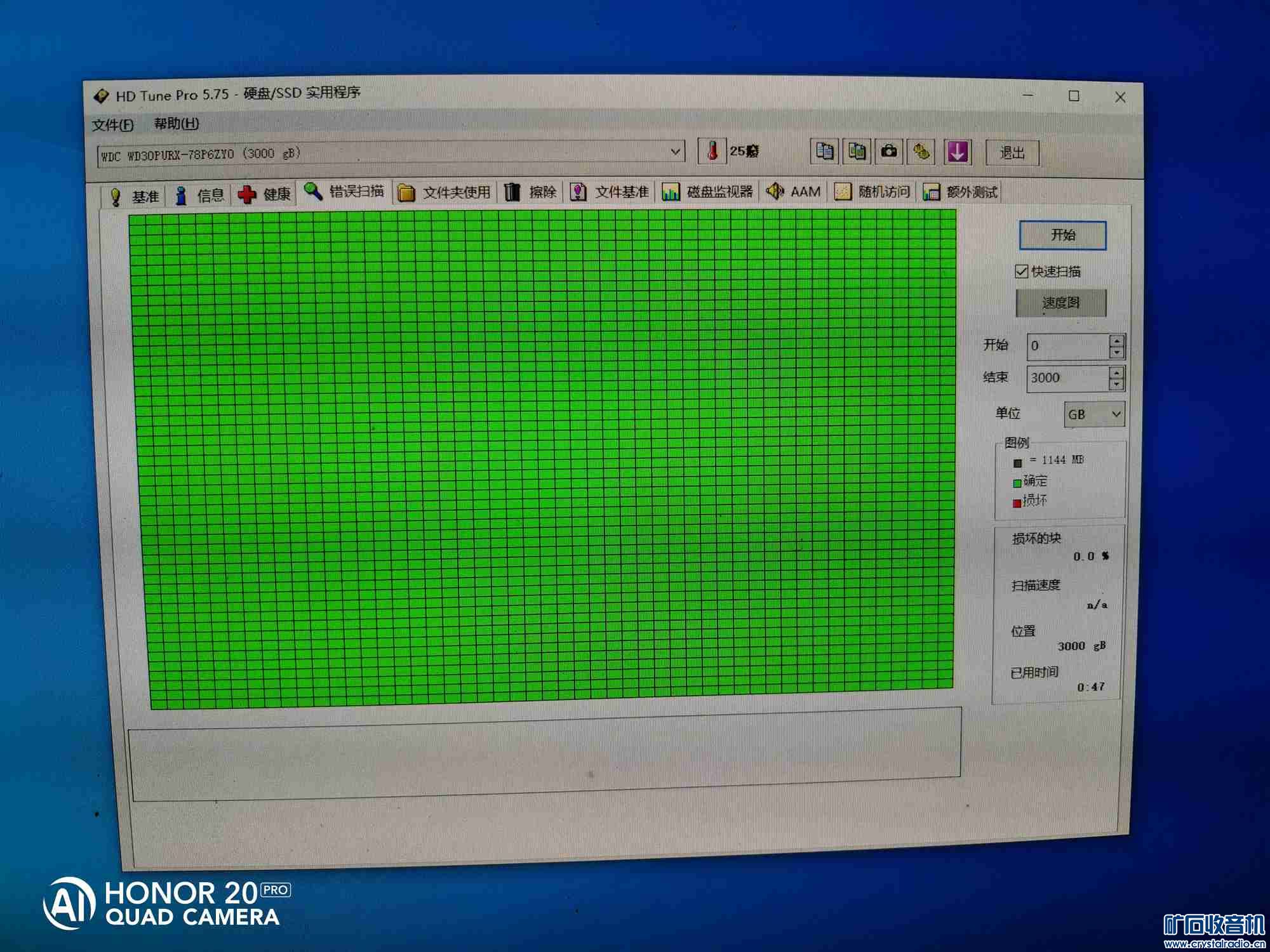Click the 结束 end position field showing 3000

click(x=1068, y=378)
